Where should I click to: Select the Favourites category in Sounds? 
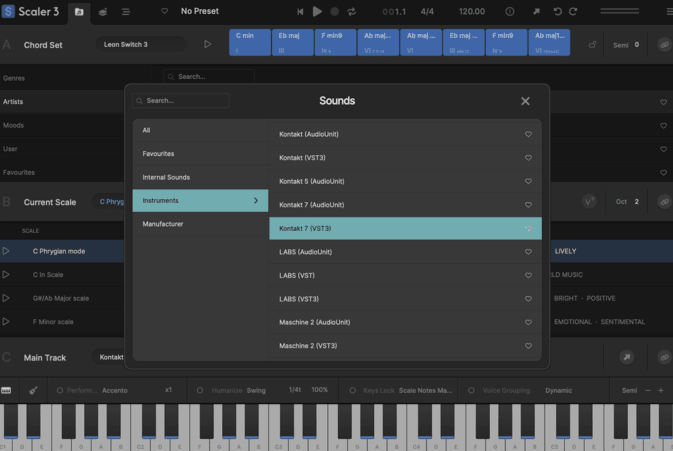click(x=158, y=154)
